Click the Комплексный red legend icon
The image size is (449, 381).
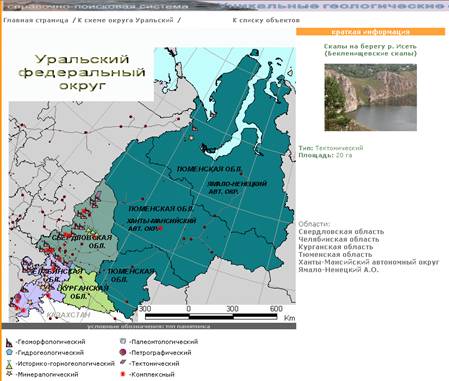(123, 374)
